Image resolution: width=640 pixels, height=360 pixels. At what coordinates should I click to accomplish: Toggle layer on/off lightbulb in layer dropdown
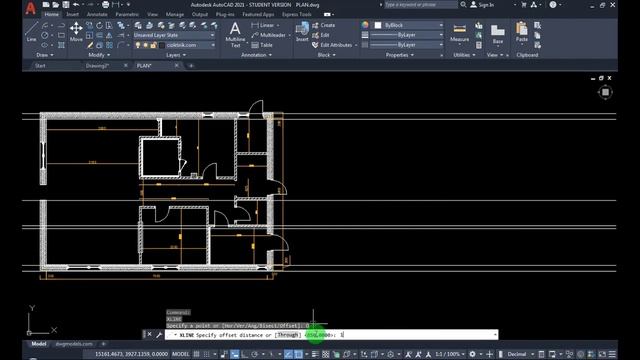click(138, 45)
